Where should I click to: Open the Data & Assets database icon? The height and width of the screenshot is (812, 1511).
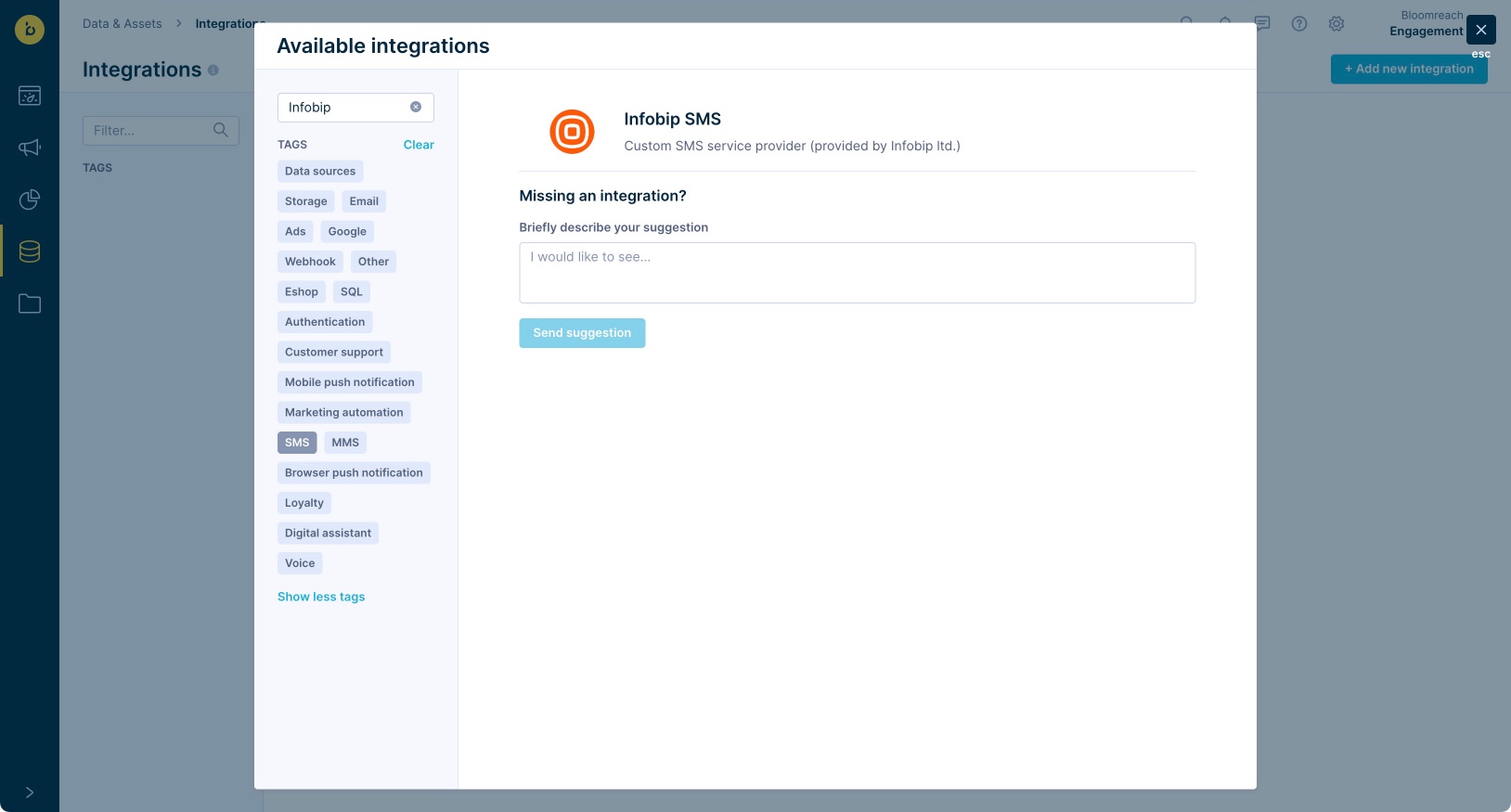(30, 251)
